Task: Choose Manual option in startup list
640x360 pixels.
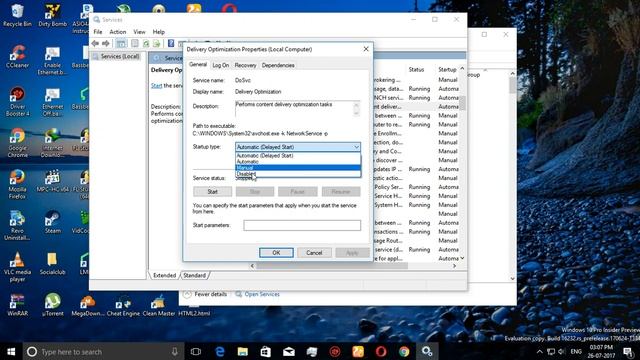Action: pyautogui.click(x=298, y=168)
